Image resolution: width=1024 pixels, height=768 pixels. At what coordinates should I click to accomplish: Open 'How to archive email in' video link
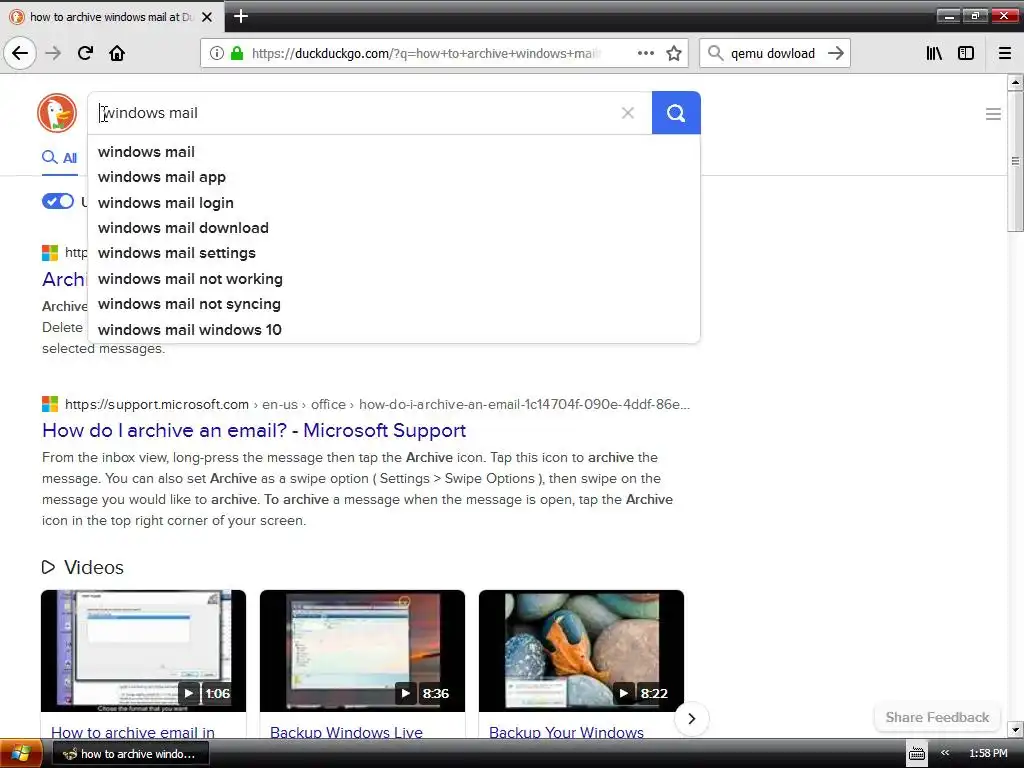point(133,732)
